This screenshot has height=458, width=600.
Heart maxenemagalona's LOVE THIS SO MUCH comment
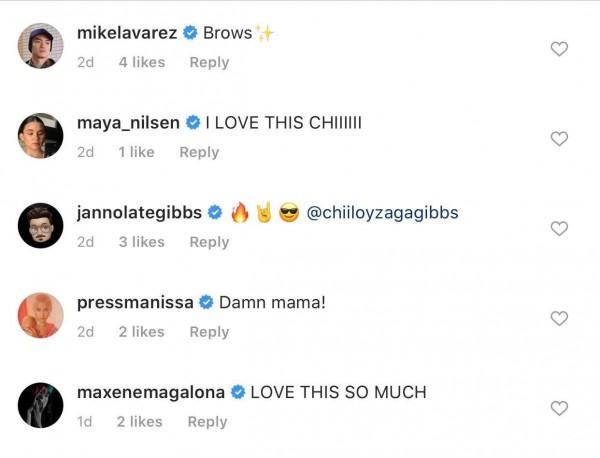coord(559,408)
